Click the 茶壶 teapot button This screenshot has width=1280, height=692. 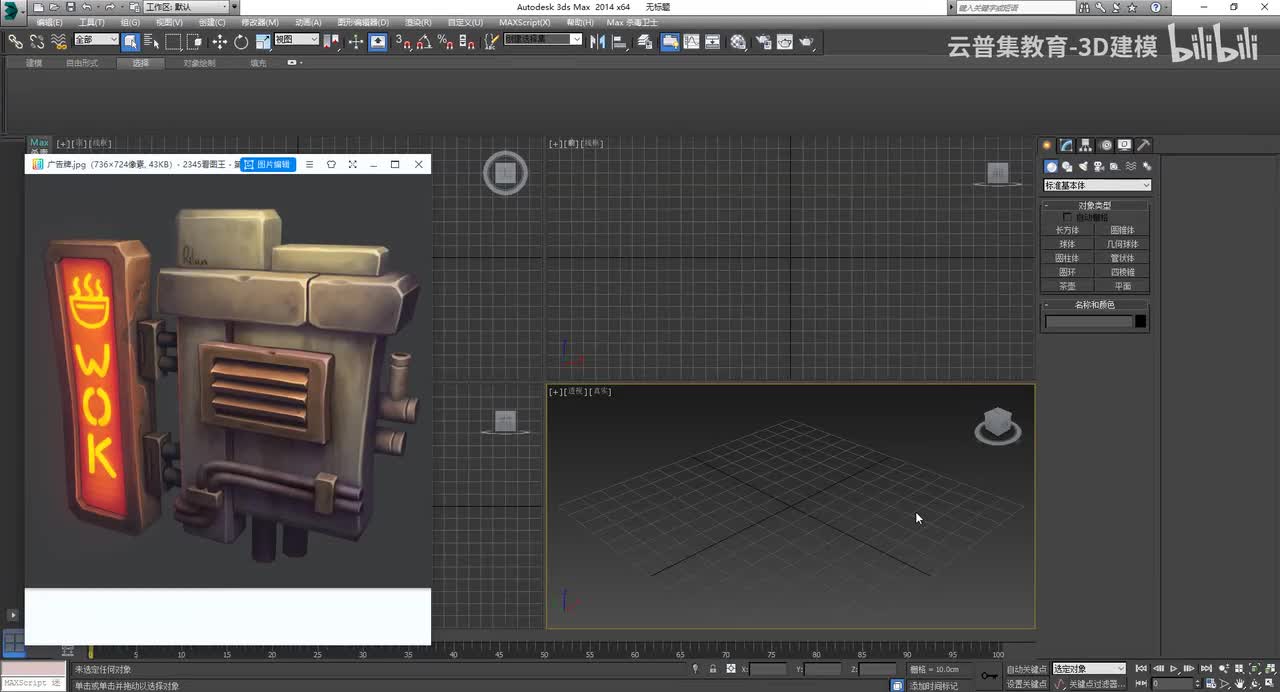pos(1068,286)
